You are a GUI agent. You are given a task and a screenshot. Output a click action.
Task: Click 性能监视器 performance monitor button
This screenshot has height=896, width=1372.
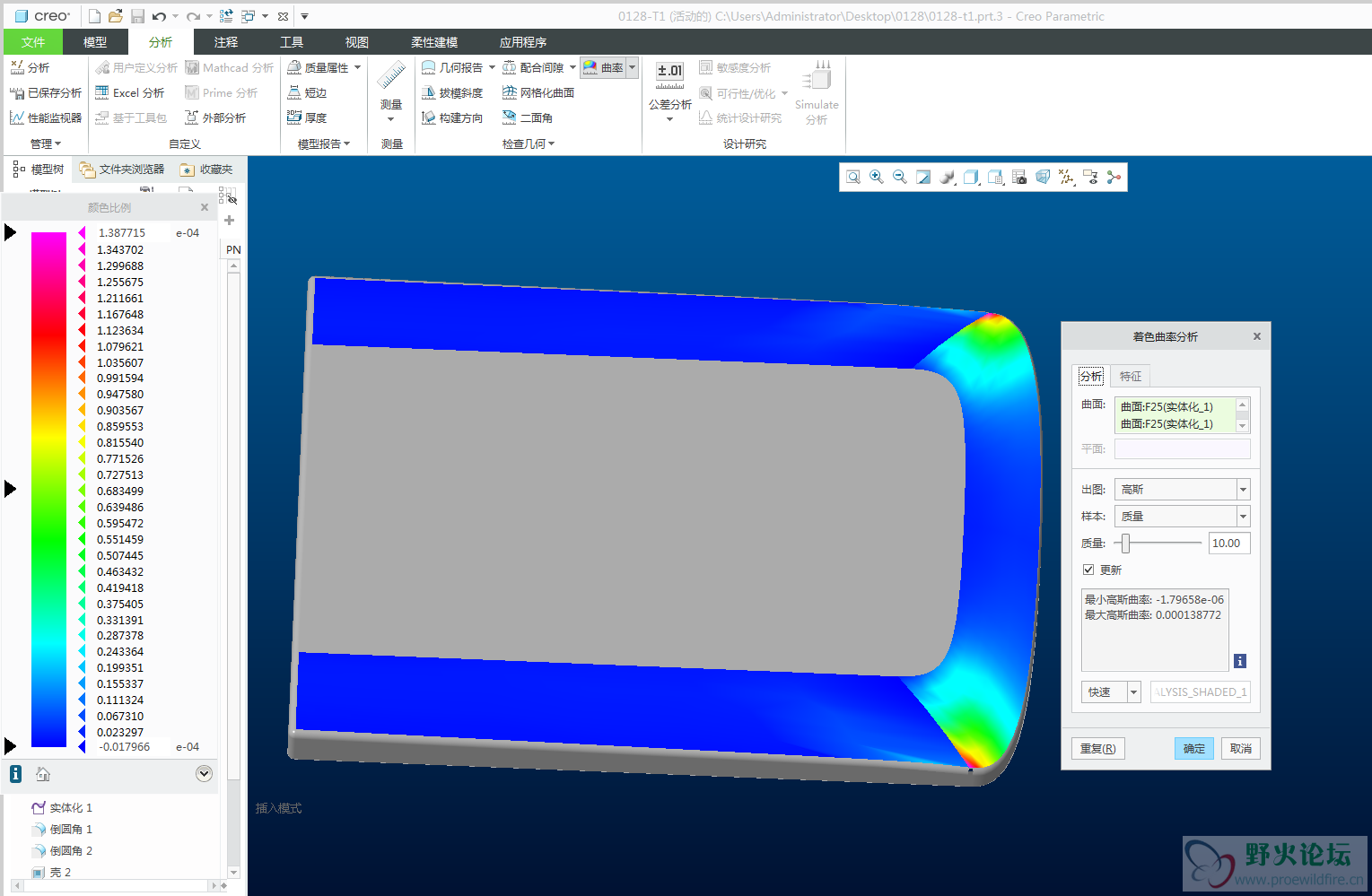point(46,117)
